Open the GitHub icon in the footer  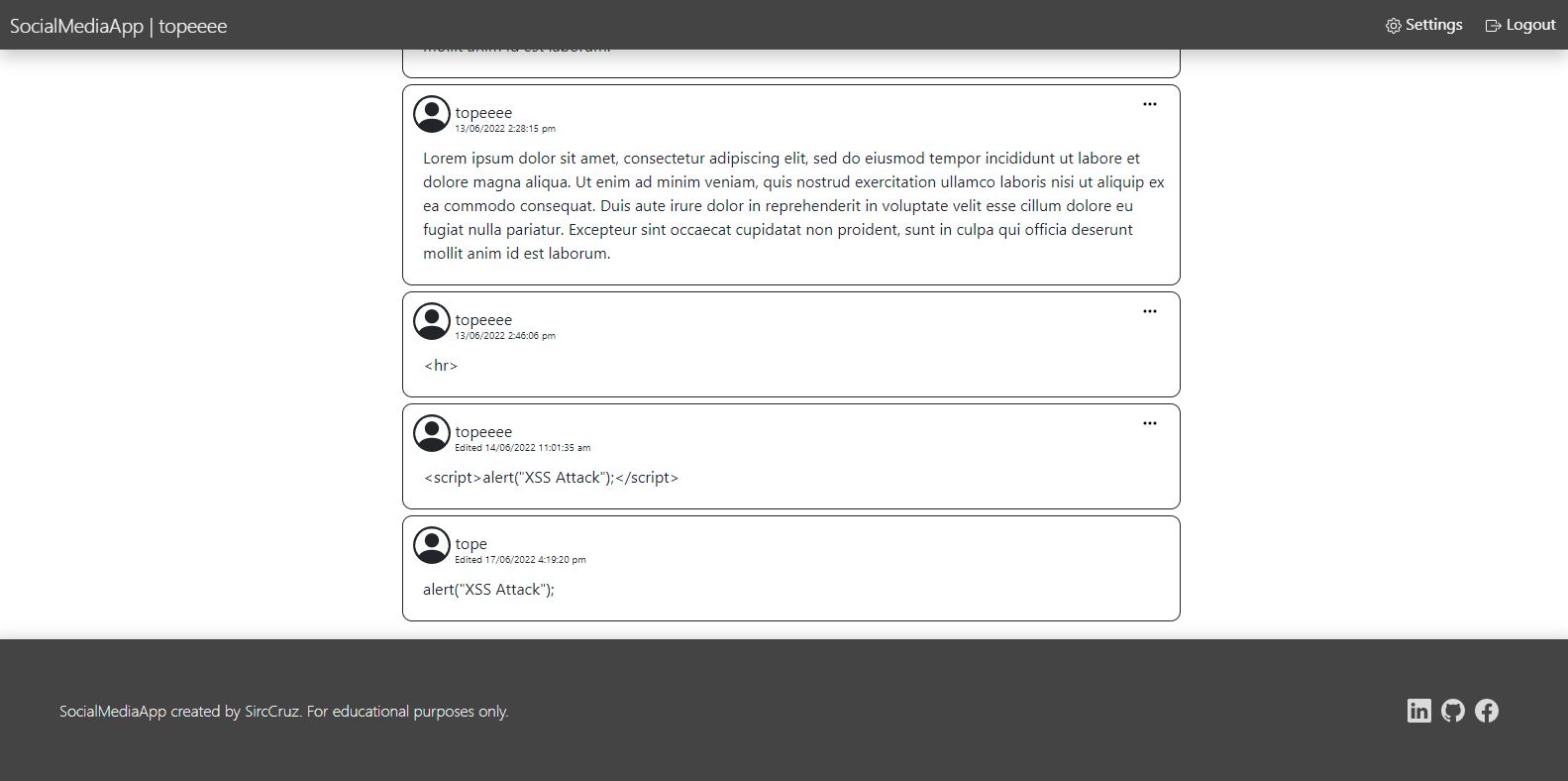[x=1453, y=711]
